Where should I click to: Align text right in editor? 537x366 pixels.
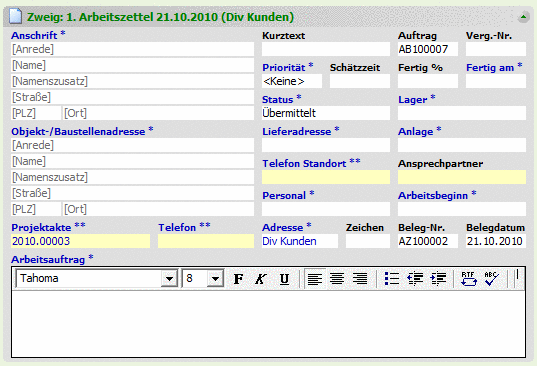coord(360,279)
